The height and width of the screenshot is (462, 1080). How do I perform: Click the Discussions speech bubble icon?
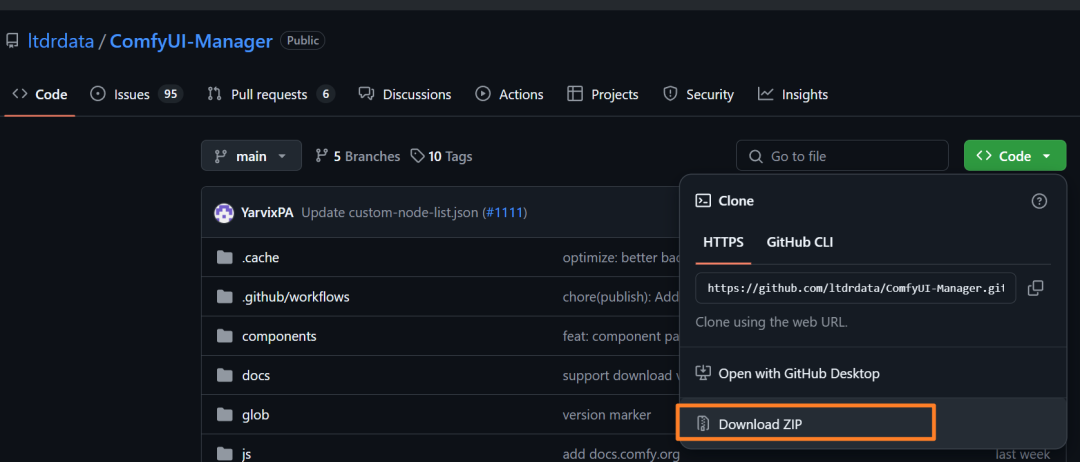(x=366, y=94)
